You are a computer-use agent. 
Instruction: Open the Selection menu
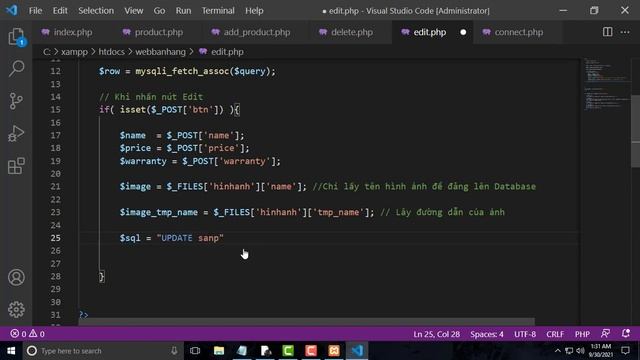[96, 11]
